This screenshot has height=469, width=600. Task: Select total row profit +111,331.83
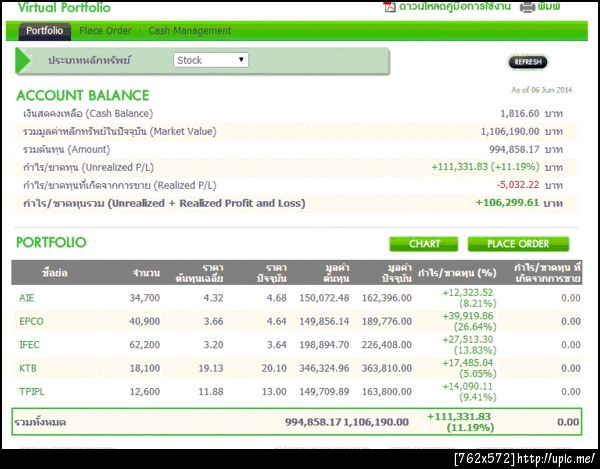[x=459, y=417]
